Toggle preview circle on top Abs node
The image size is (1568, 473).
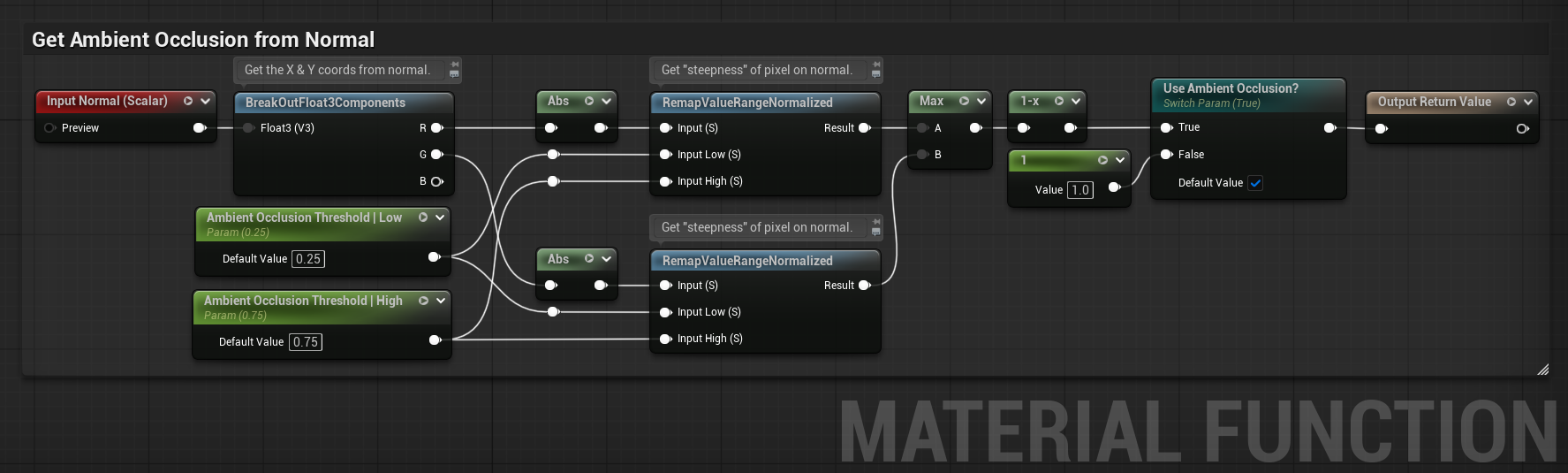pyautogui.click(x=589, y=101)
